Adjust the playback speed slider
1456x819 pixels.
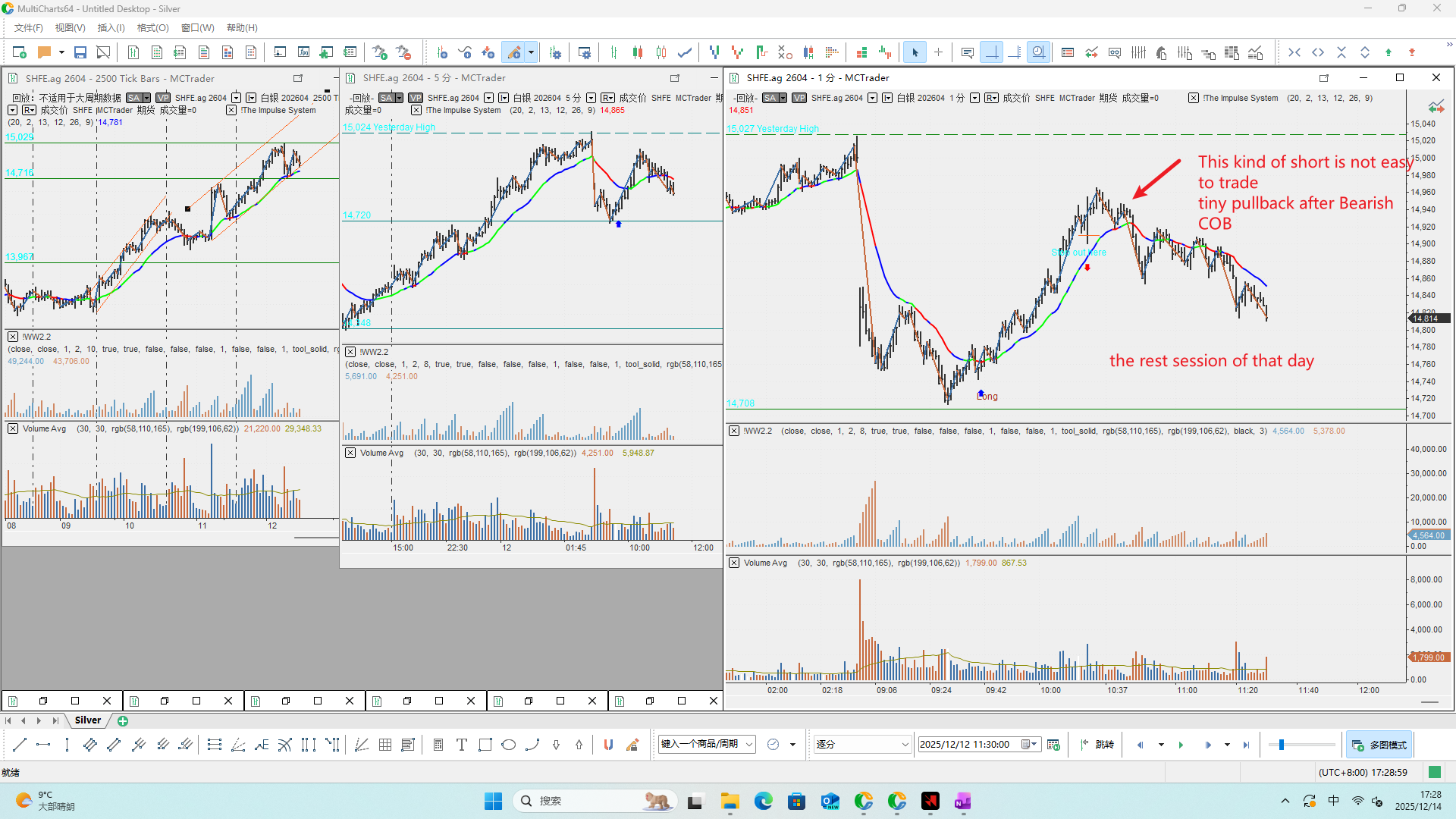[1282, 745]
